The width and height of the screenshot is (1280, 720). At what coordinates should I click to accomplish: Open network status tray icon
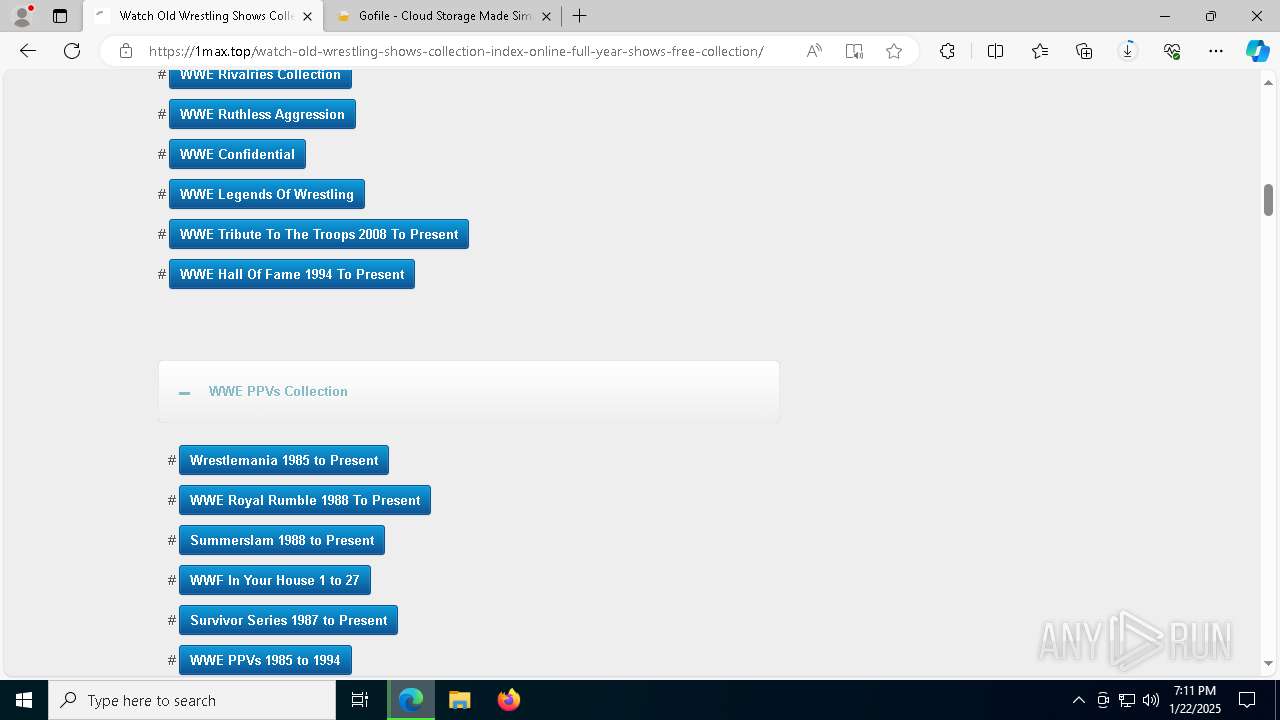coord(1127,700)
